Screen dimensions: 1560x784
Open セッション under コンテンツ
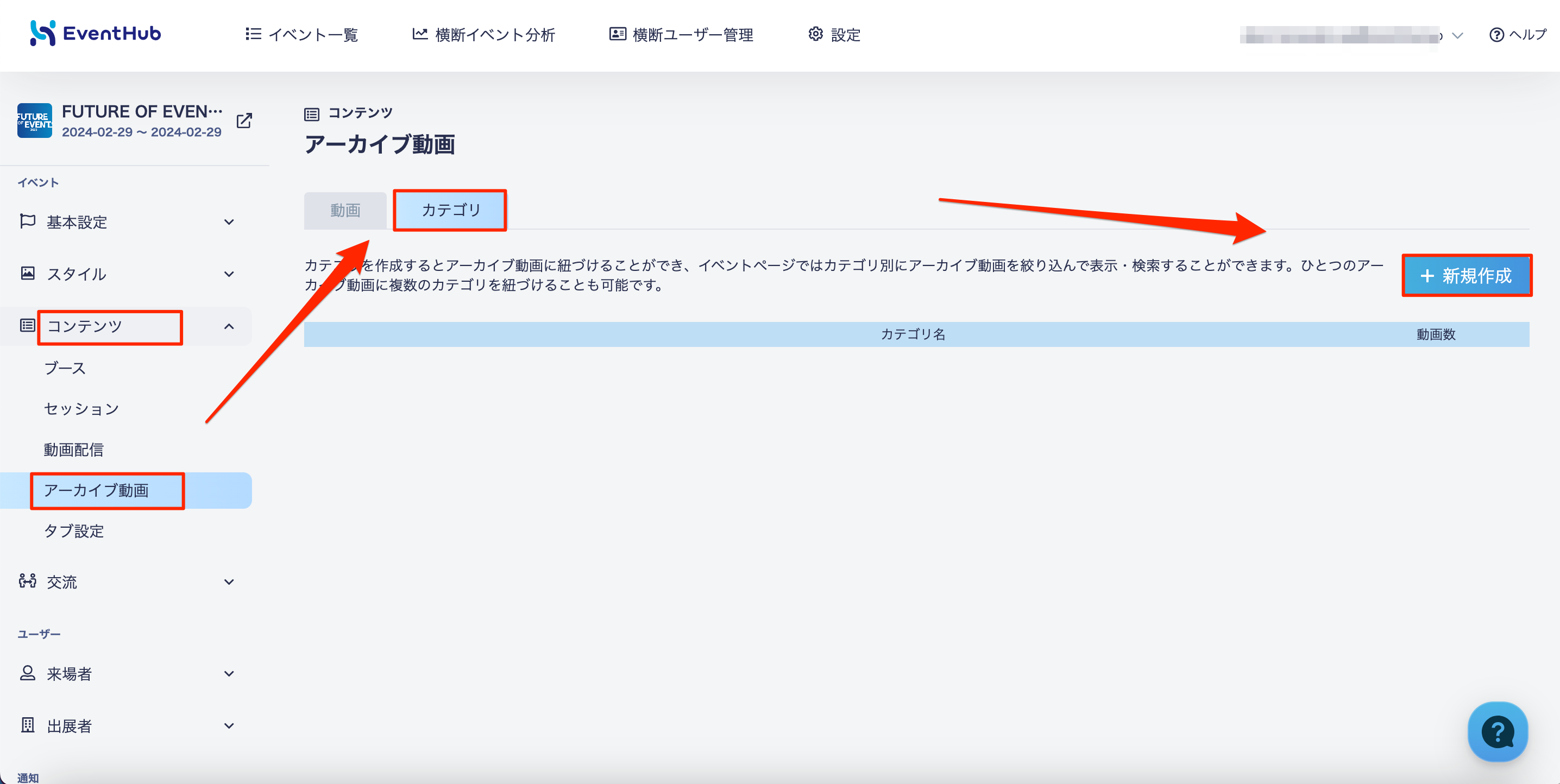(x=81, y=409)
